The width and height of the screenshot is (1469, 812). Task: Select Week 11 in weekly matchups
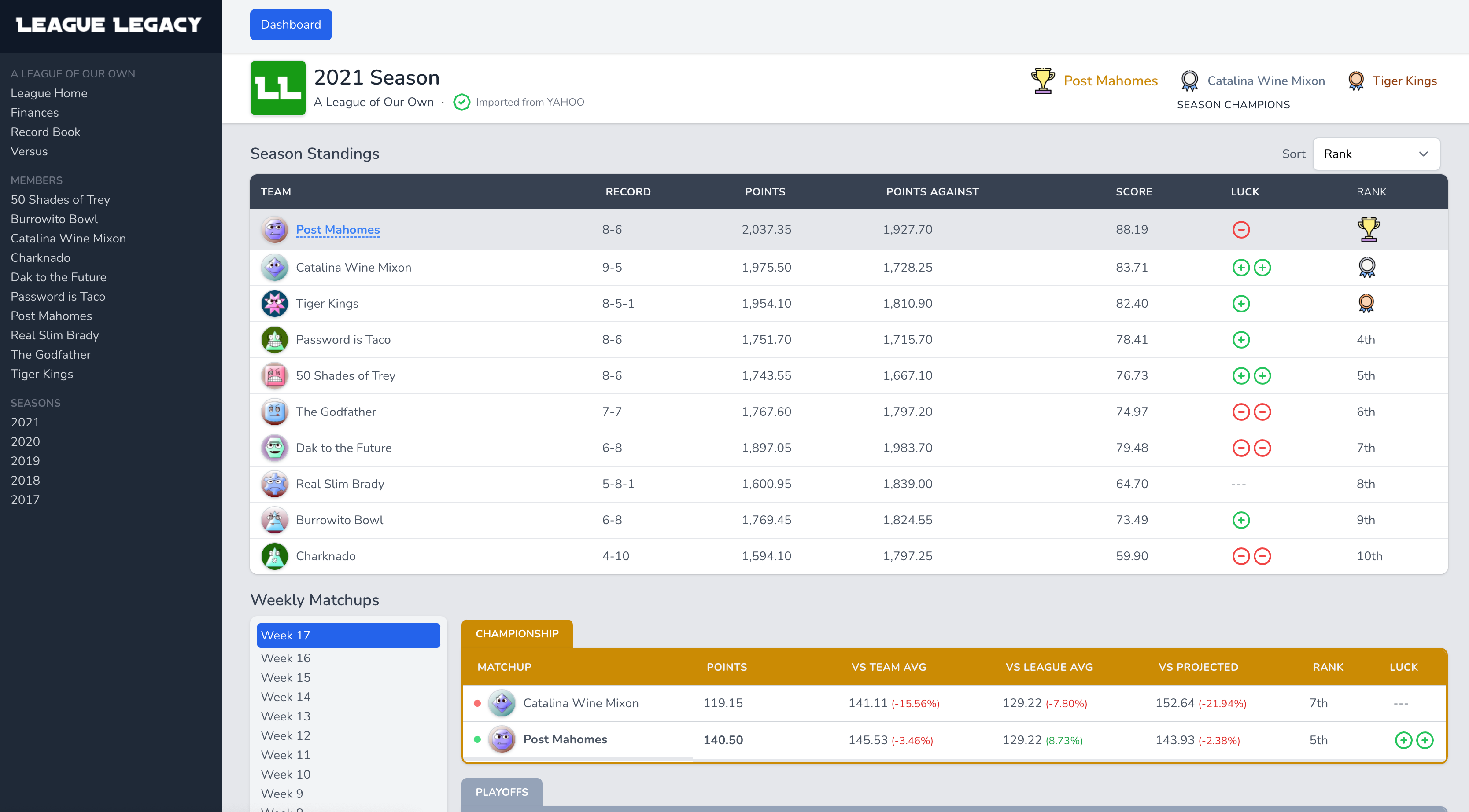pyautogui.click(x=286, y=755)
